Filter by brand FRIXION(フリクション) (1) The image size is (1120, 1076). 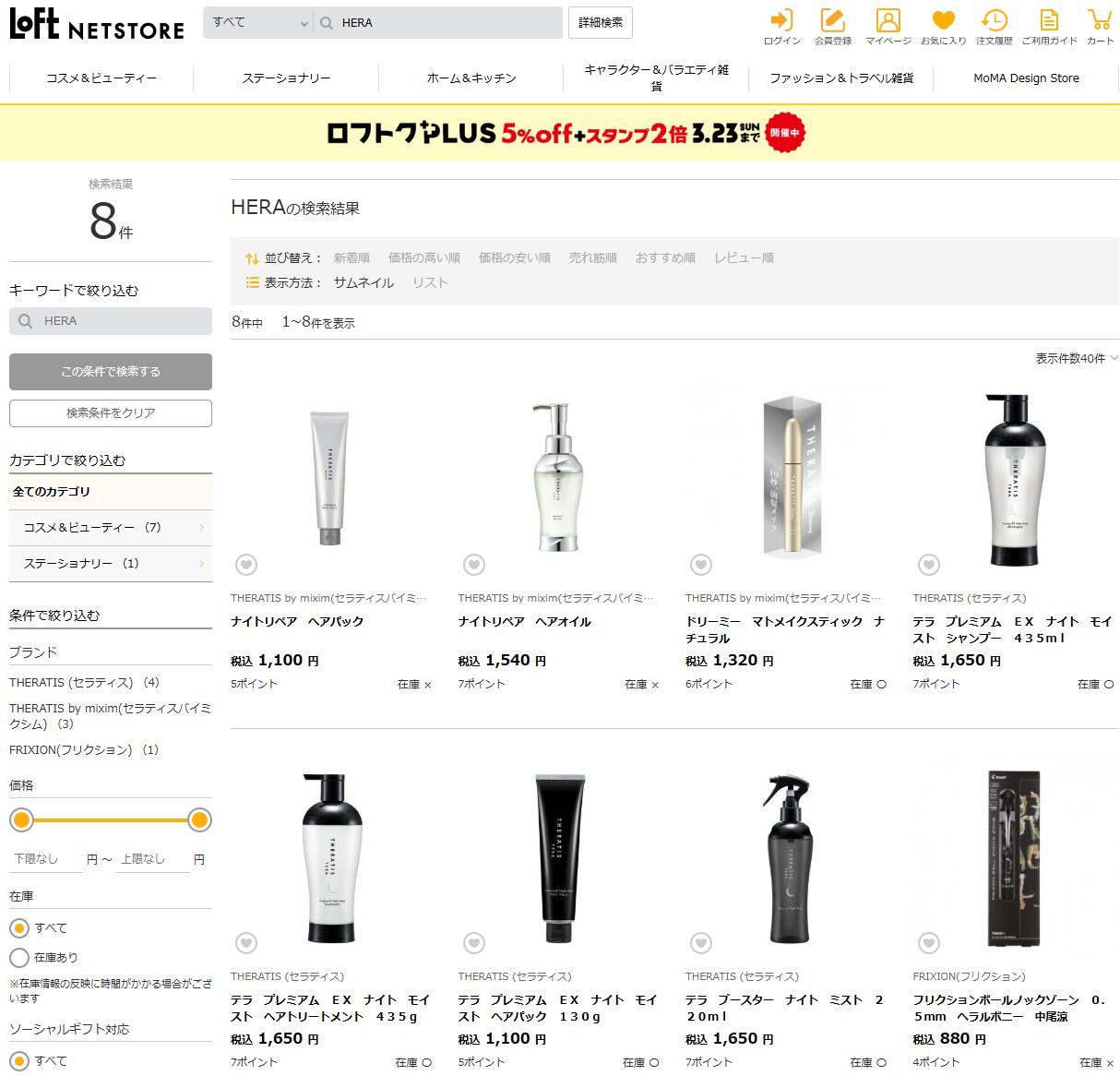84,750
